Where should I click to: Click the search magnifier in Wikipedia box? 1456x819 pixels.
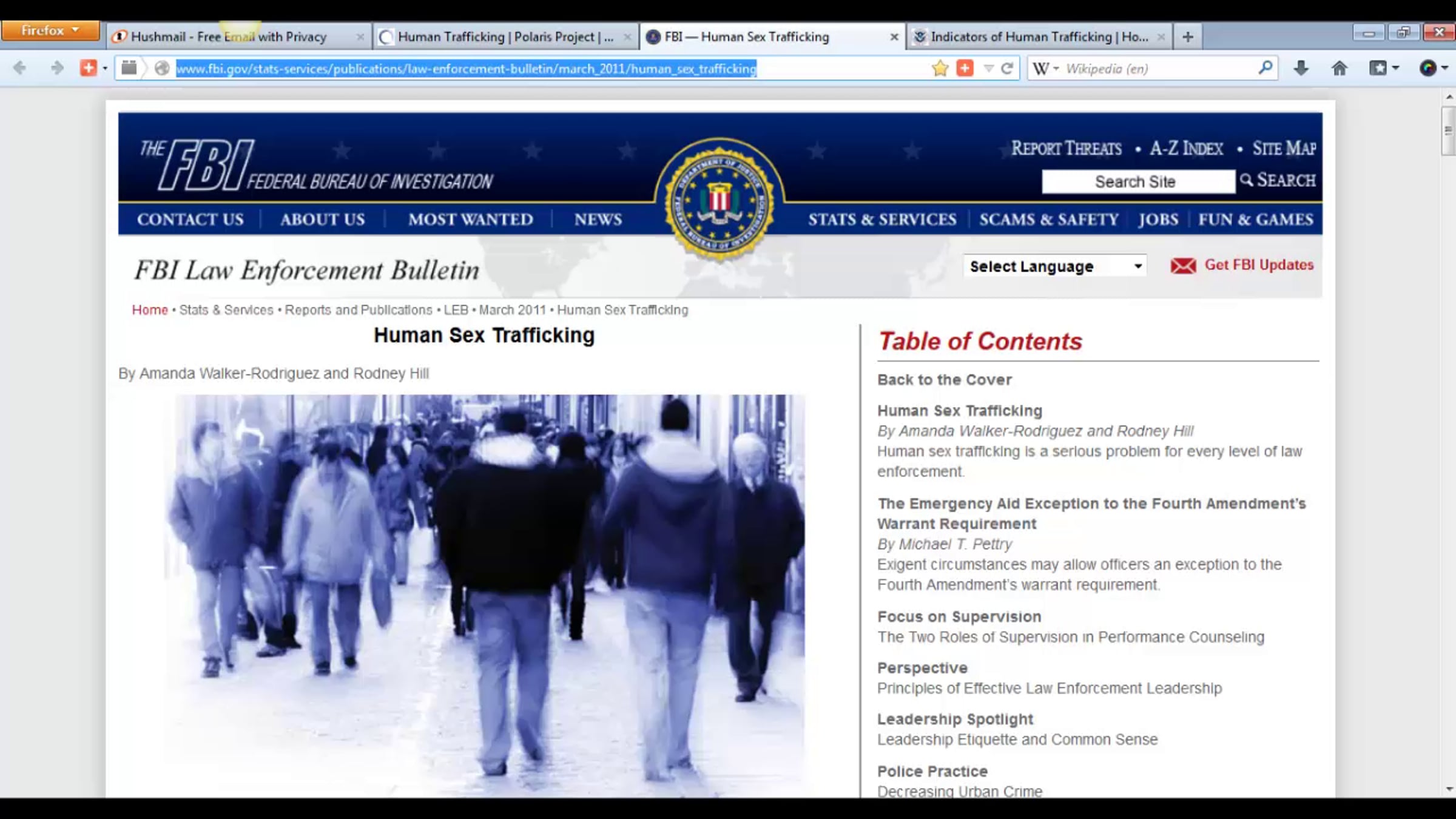(1265, 68)
